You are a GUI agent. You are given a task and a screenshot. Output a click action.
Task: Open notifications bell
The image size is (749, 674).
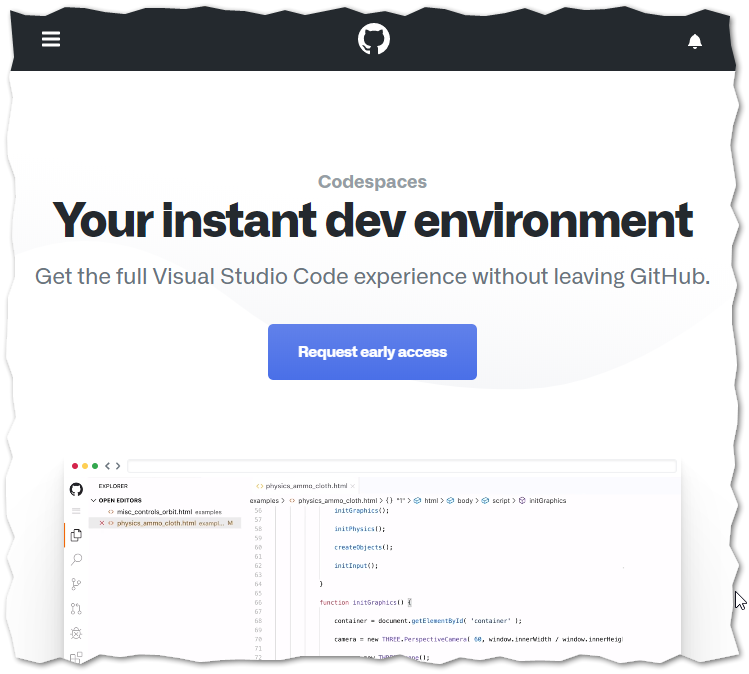(695, 41)
